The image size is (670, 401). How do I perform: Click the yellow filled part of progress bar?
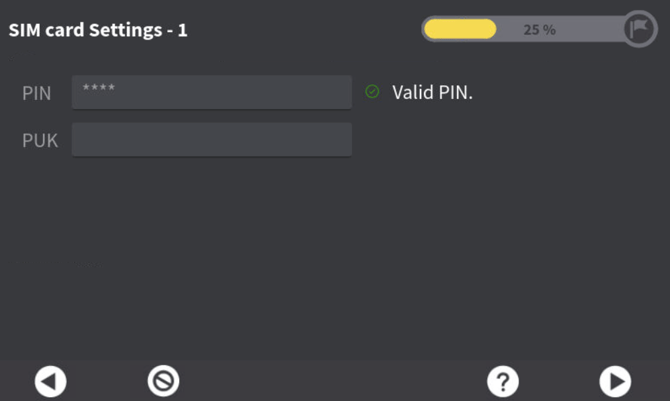[460, 29]
